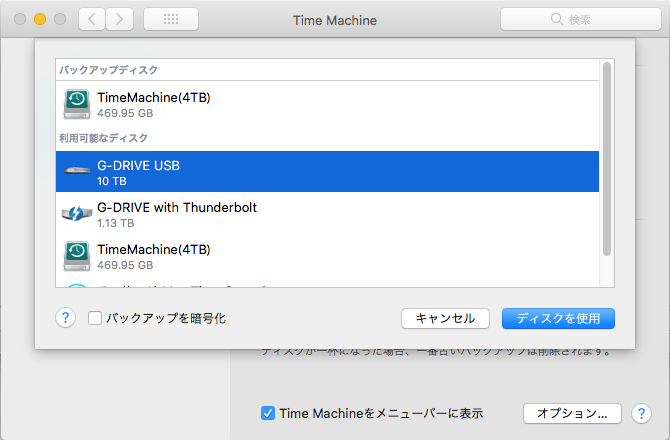This screenshot has width=670, height=440.
Task: Click the 1.13 TB size label
Action: click(115, 223)
